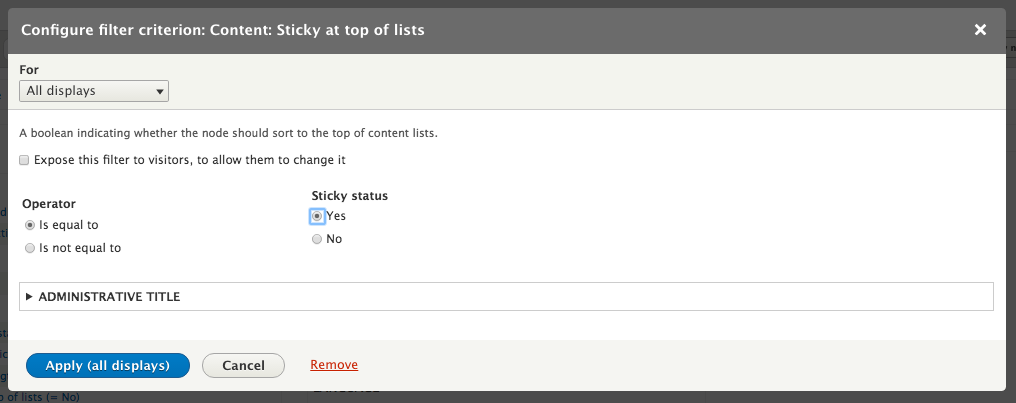The width and height of the screenshot is (1016, 403).
Task: Click the 'Operator' group label
Action: pos(49,203)
